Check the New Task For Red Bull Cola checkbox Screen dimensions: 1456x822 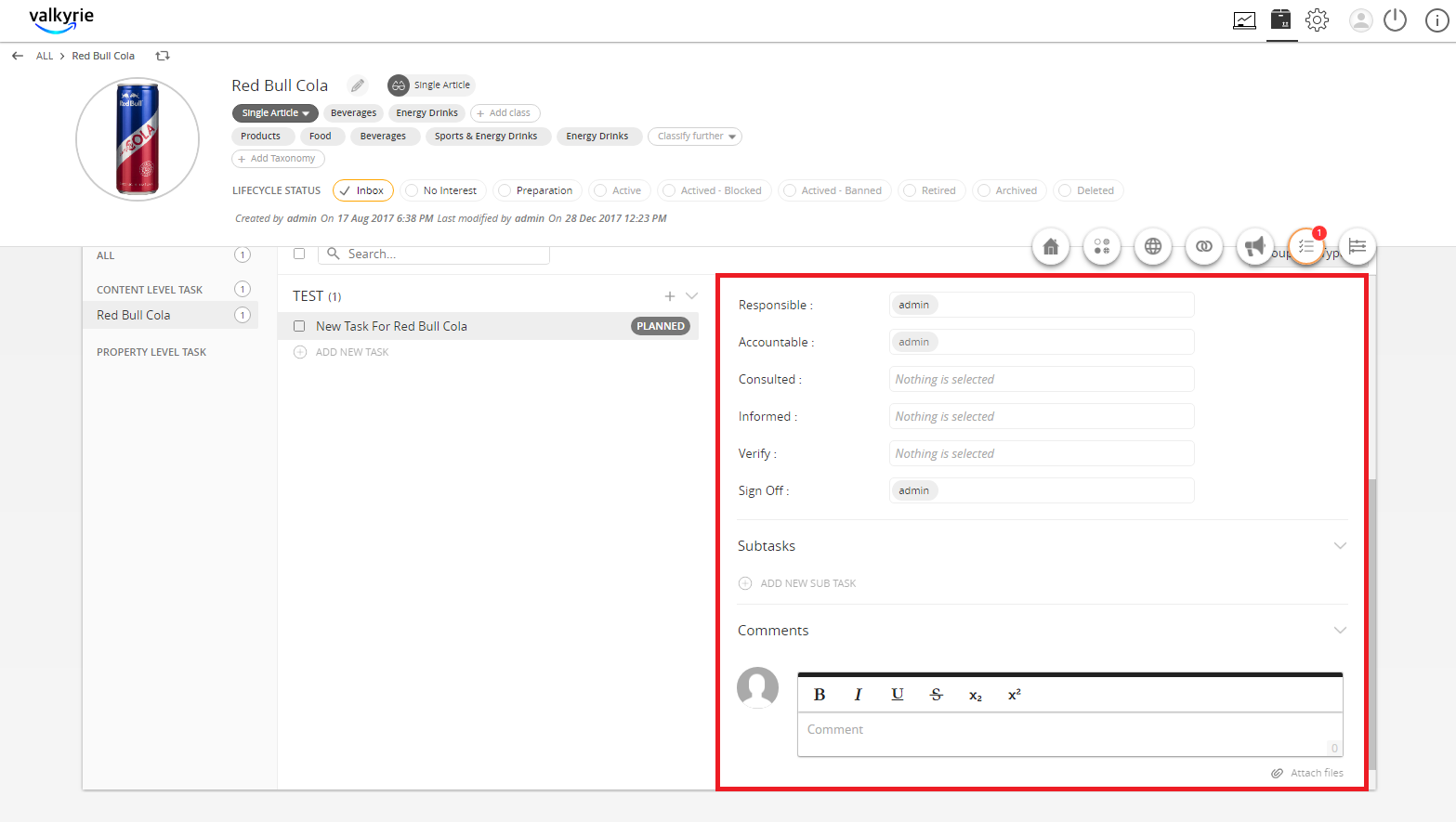click(x=299, y=326)
